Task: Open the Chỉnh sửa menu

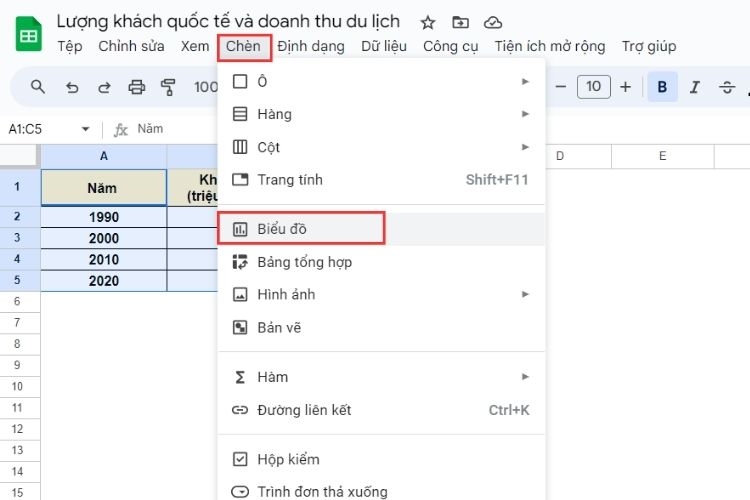Action: 131,46
